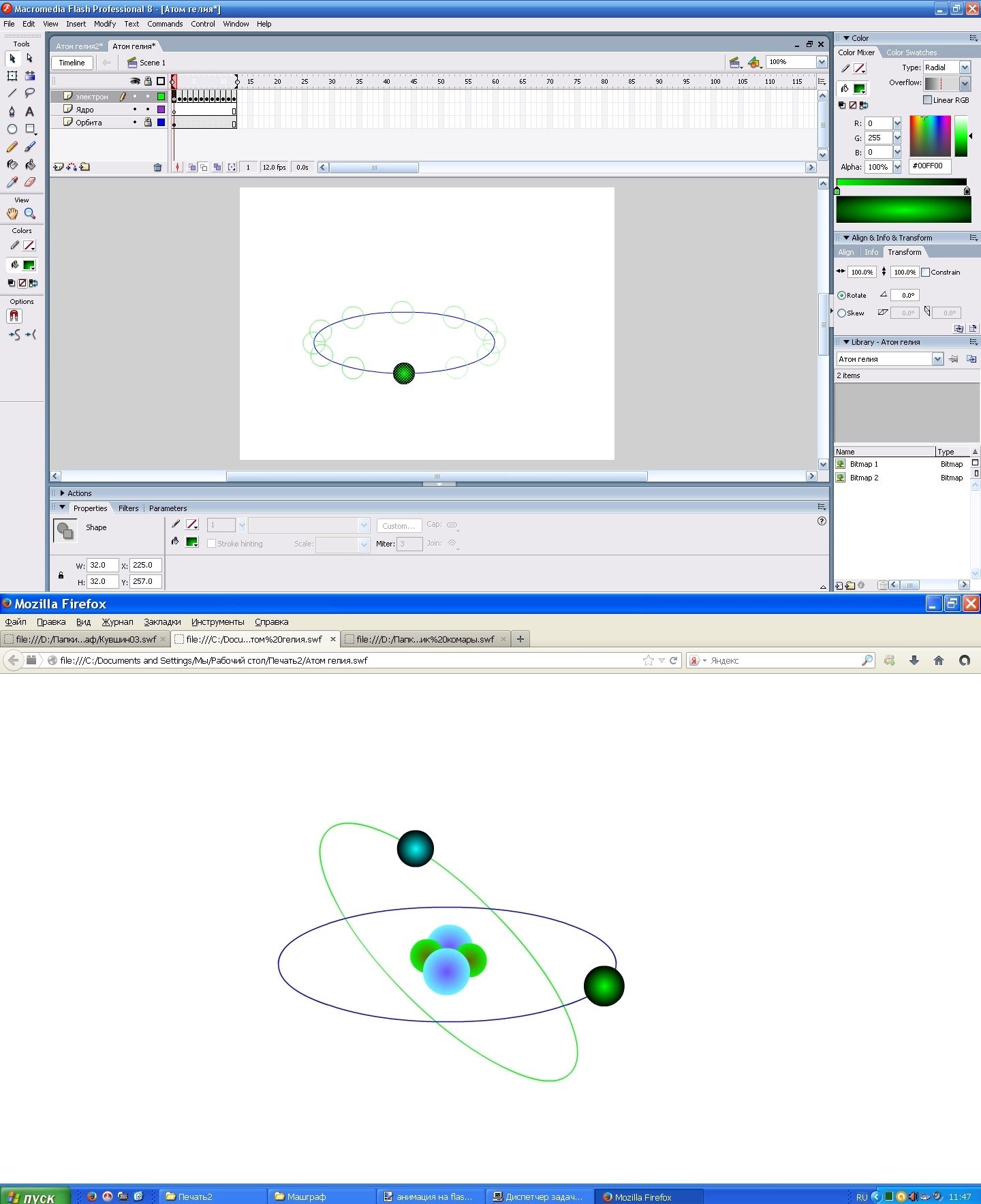The image size is (981, 1204).
Task: Unlock the Орбита layer
Action: [x=148, y=123]
